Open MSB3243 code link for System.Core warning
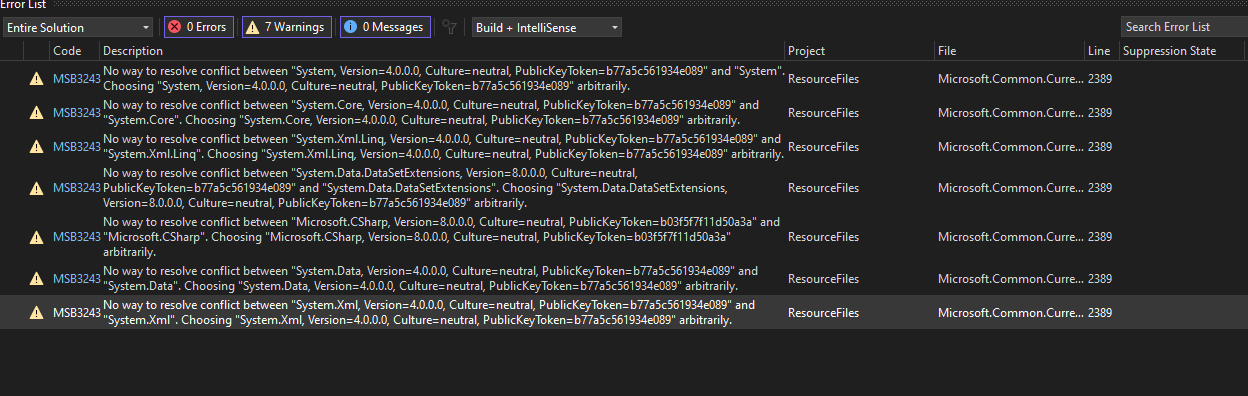Viewport: 1248px width, 396px height. [x=77, y=112]
